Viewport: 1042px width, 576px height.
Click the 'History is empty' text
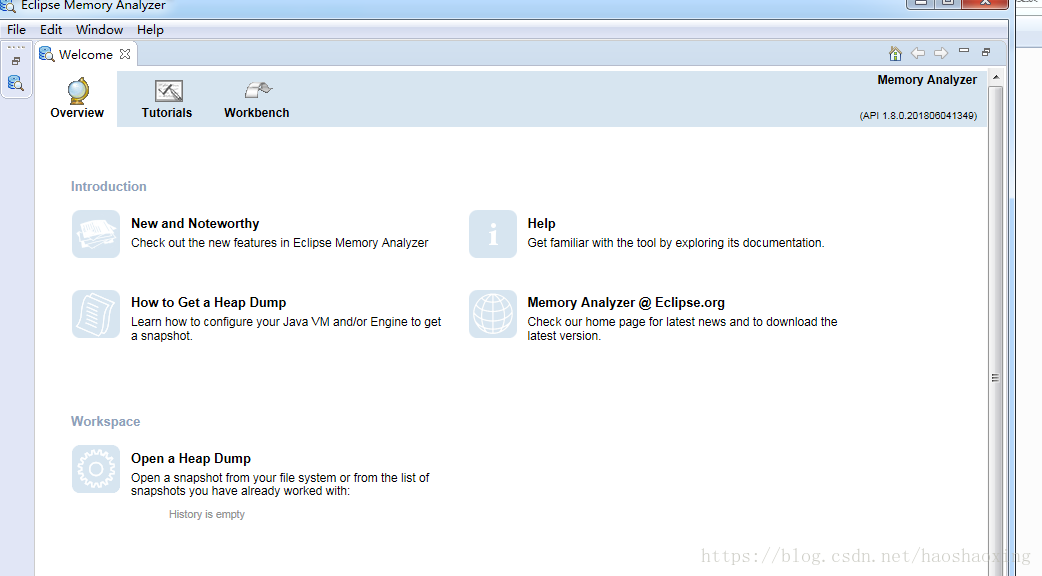[207, 514]
